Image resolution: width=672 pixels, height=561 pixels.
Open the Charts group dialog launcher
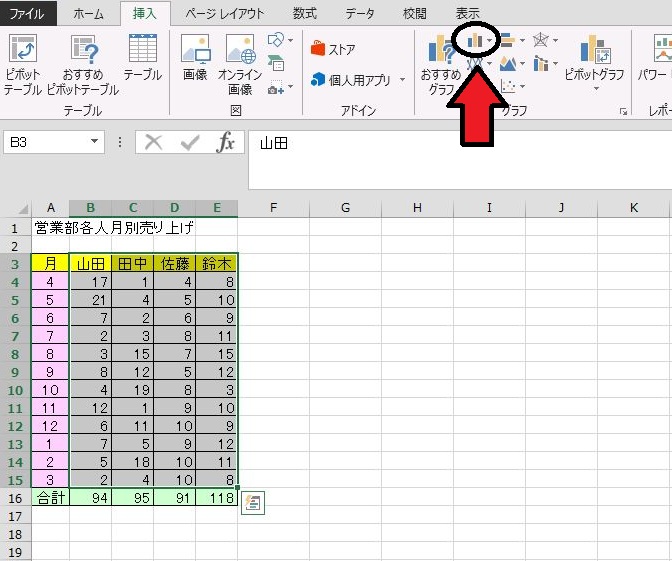click(623, 111)
